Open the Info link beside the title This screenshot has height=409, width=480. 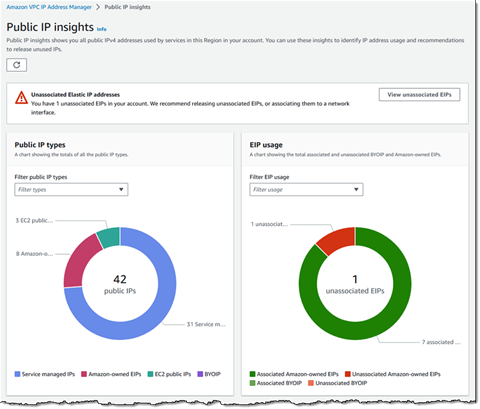(x=102, y=29)
